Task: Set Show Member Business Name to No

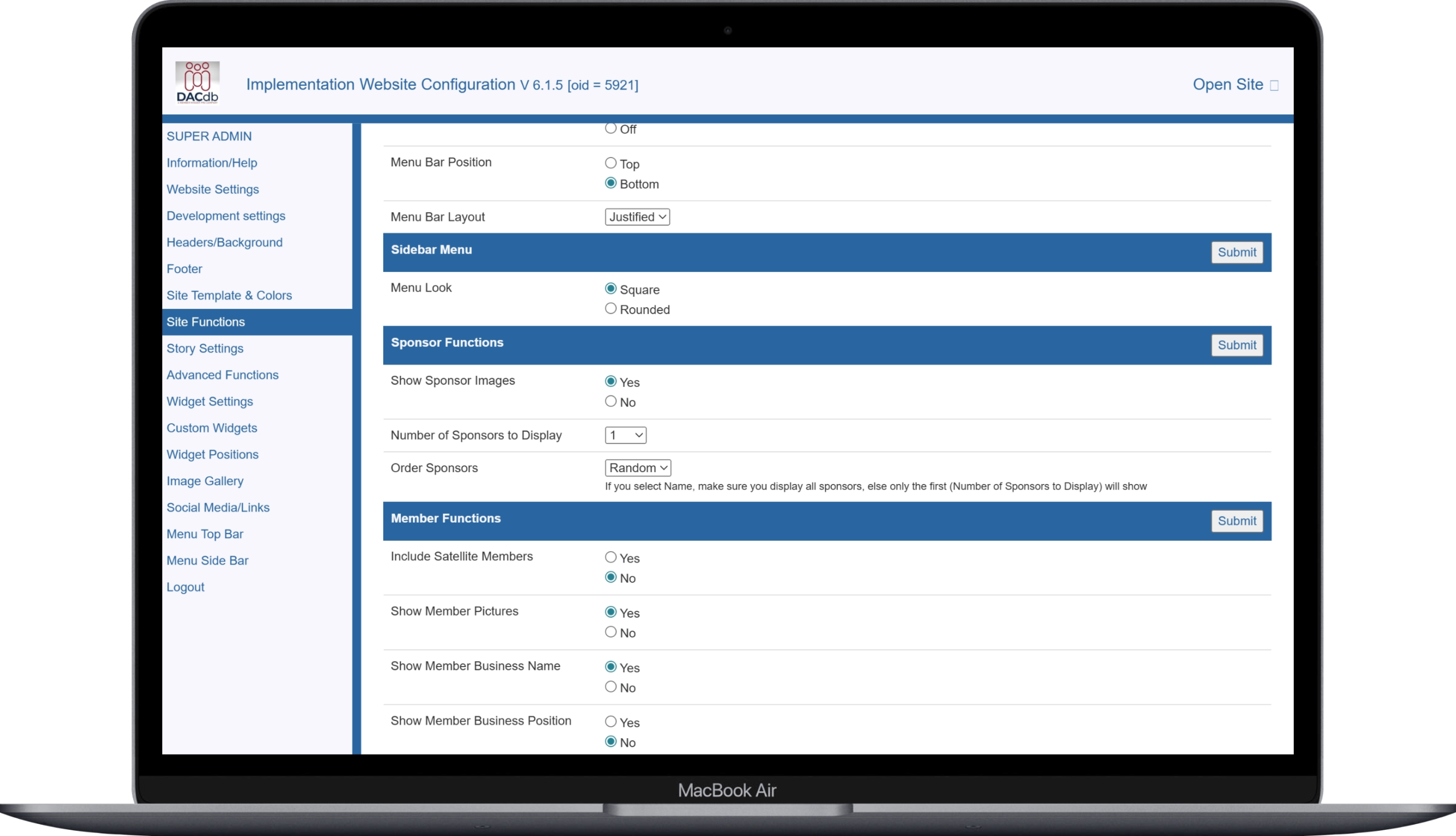Action: click(610, 687)
